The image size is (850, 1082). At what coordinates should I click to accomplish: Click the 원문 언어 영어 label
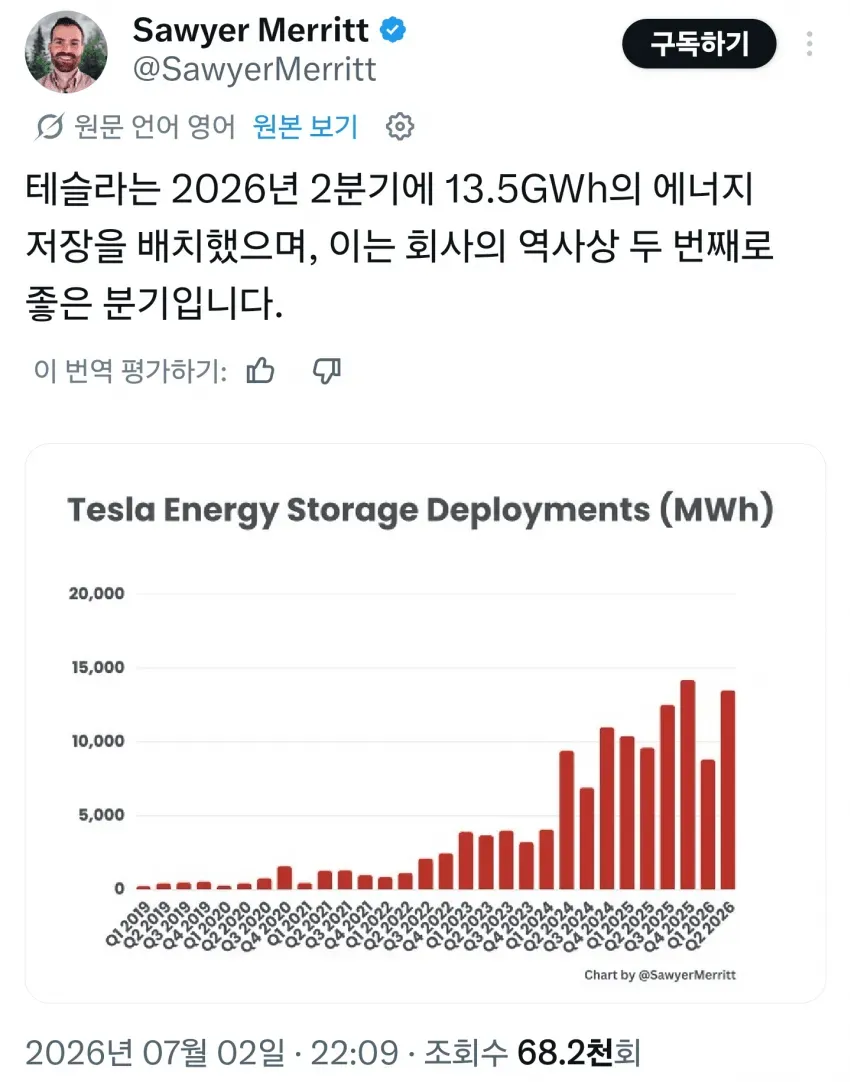coord(155,126)
